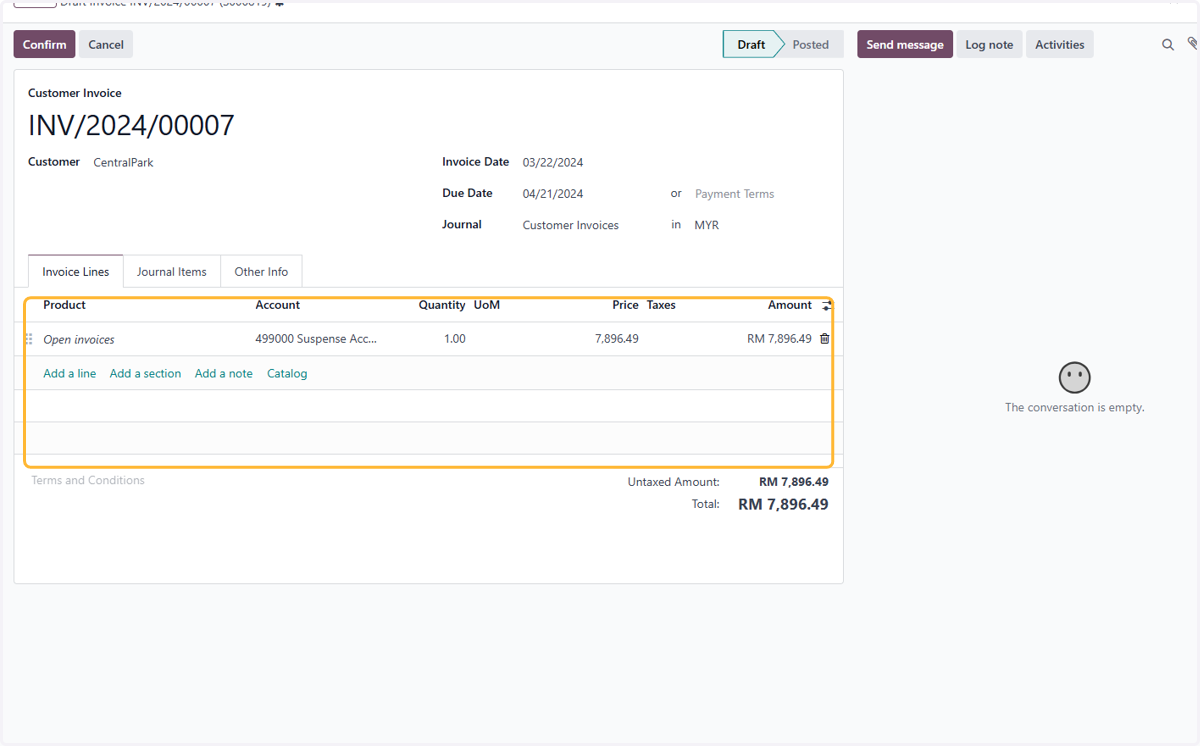
Task: Click the quantity value 1.00
Action: coord(455,339)
